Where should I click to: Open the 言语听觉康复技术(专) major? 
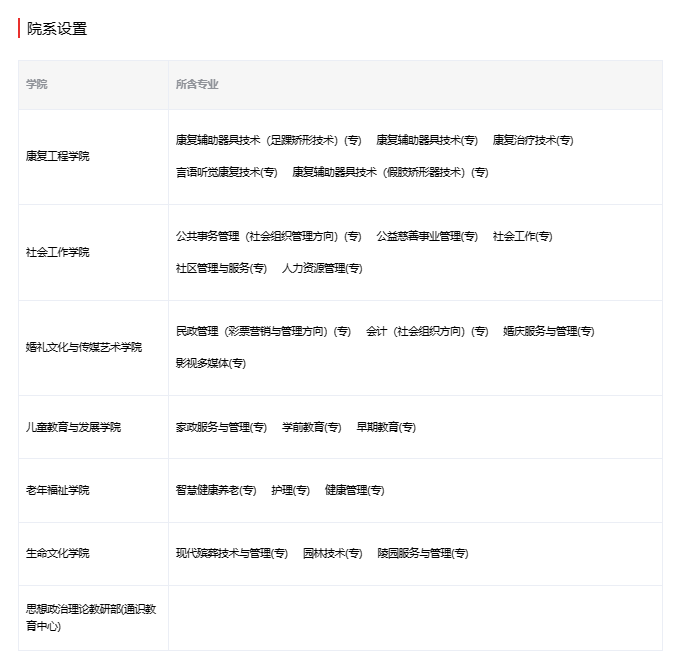227,172
